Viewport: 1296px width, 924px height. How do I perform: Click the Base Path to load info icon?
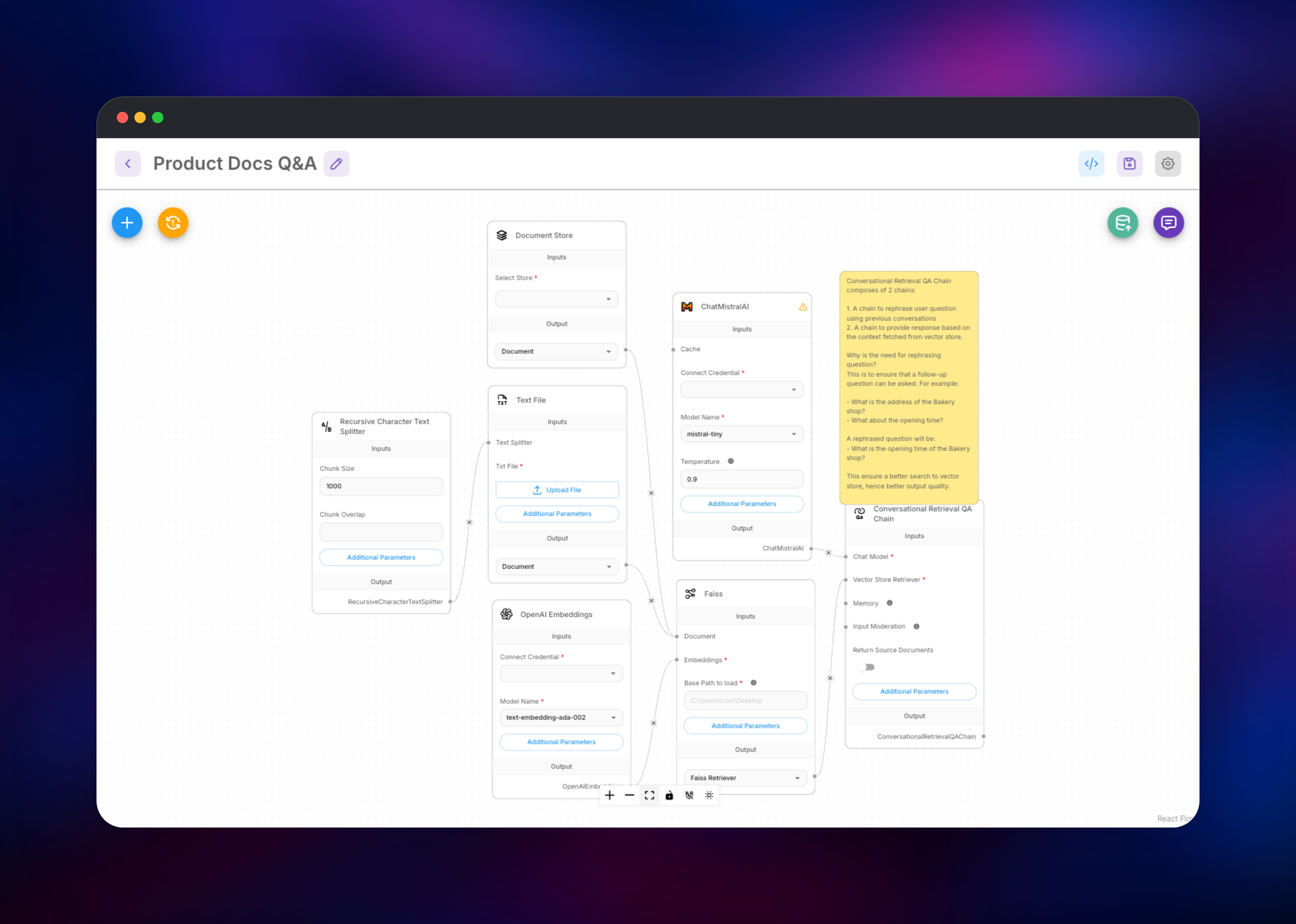click(753, 683)
